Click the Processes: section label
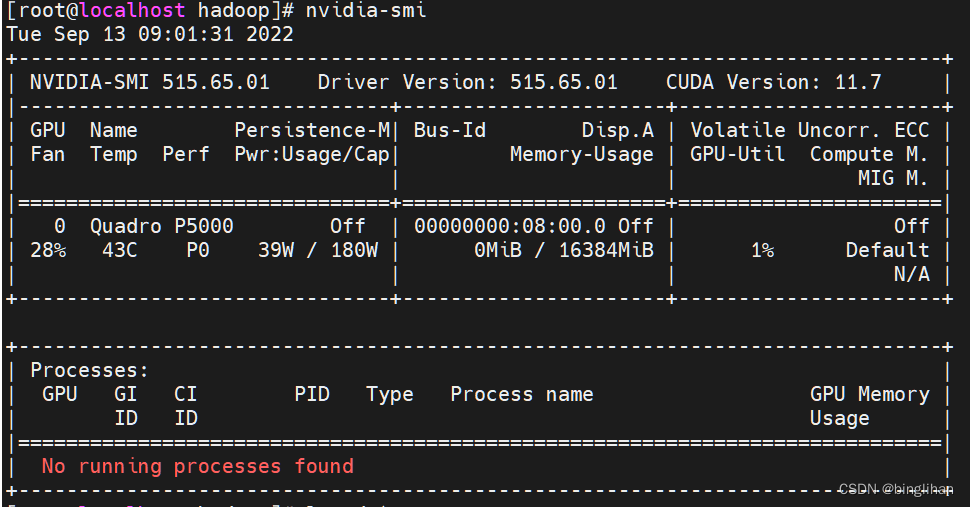 [x=90, y=370]
